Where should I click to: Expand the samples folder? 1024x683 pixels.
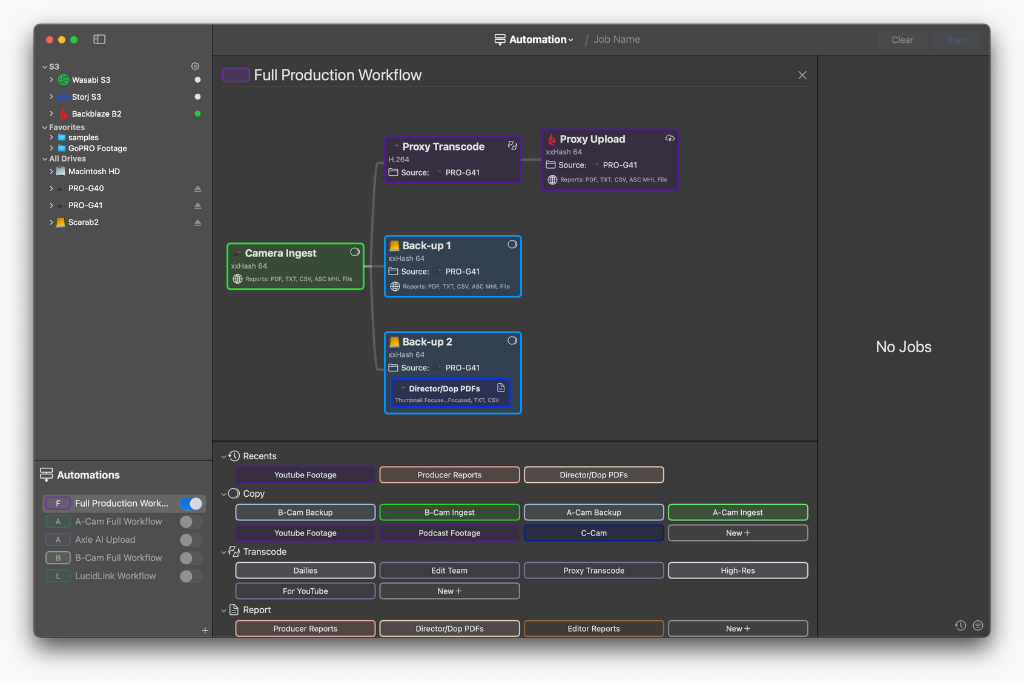click(x=52, y=137)
